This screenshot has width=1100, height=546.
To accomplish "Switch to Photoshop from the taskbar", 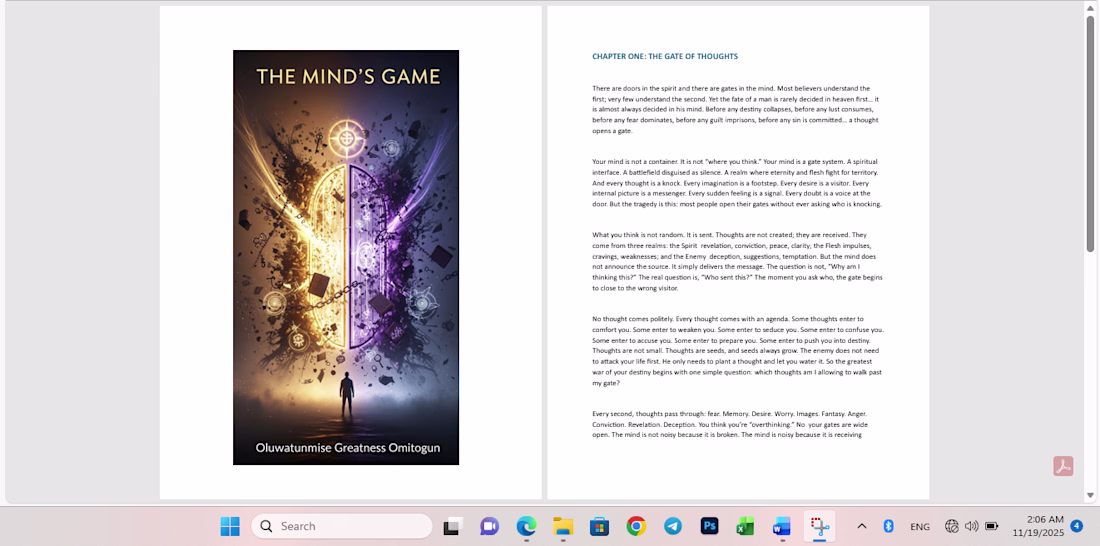I will pos(709,526).
